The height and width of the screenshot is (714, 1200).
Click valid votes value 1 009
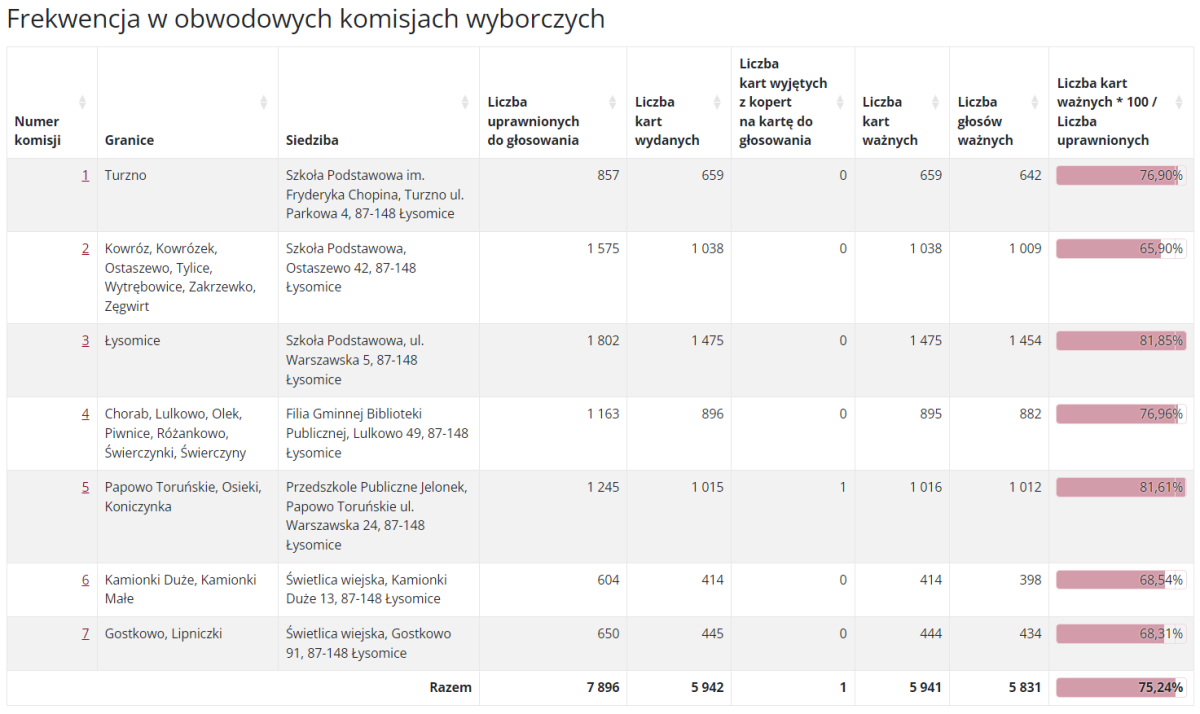[1025, 249]
